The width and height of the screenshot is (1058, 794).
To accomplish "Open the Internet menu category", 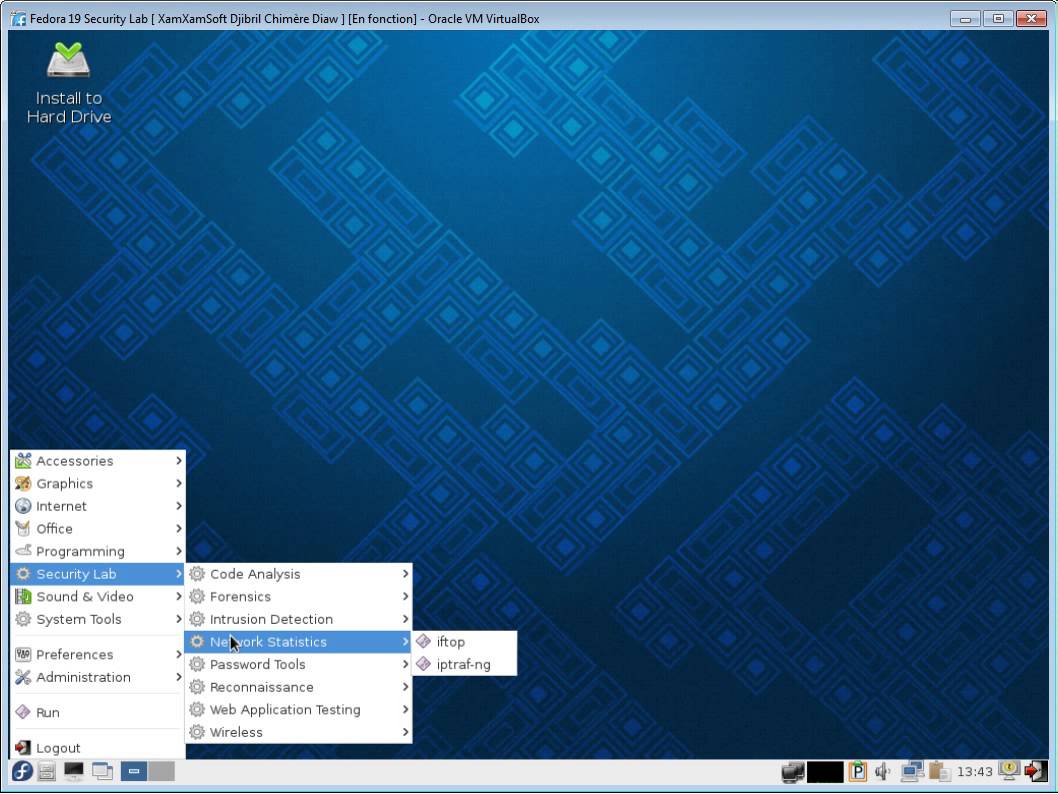I will (98, 506).
